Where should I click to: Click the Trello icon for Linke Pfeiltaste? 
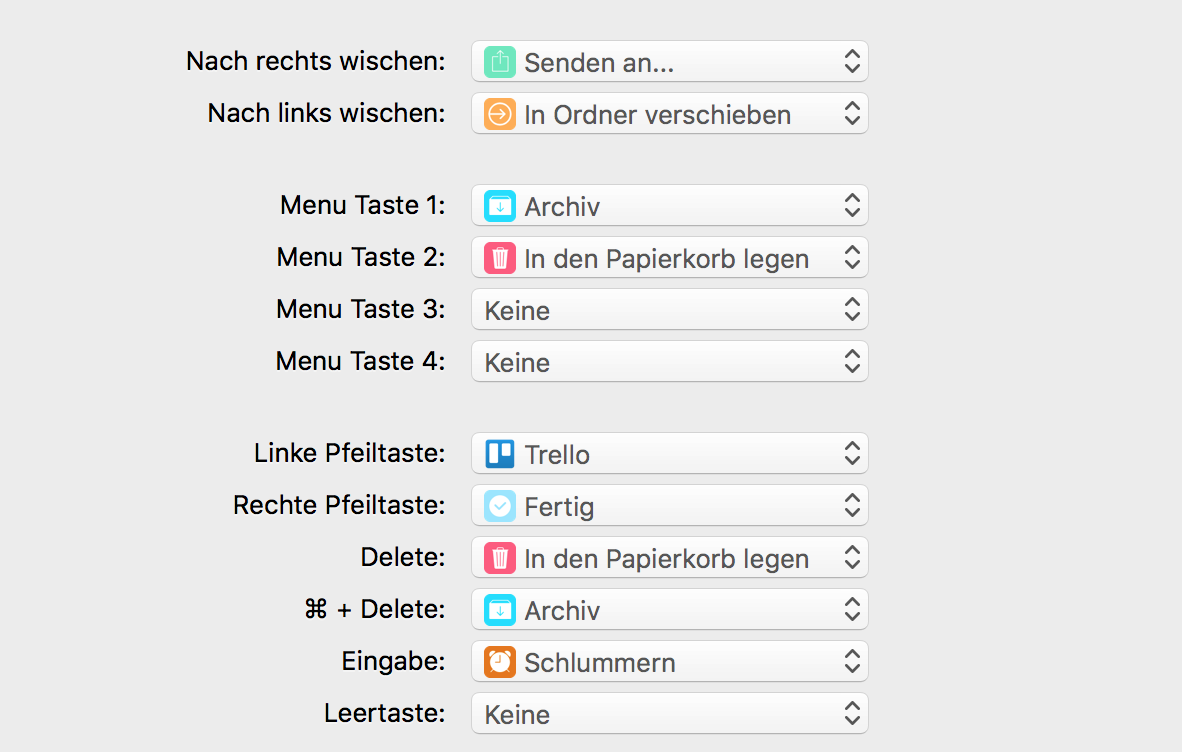click(500, 454)
